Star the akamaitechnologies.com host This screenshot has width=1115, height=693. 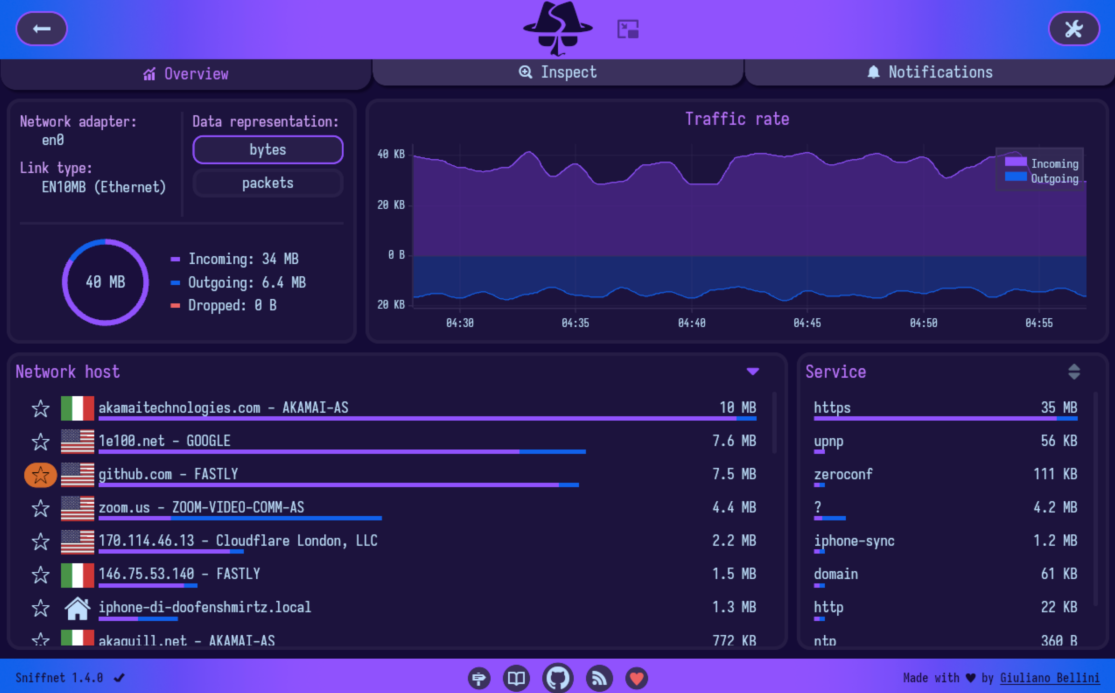(x=40, y=408)
